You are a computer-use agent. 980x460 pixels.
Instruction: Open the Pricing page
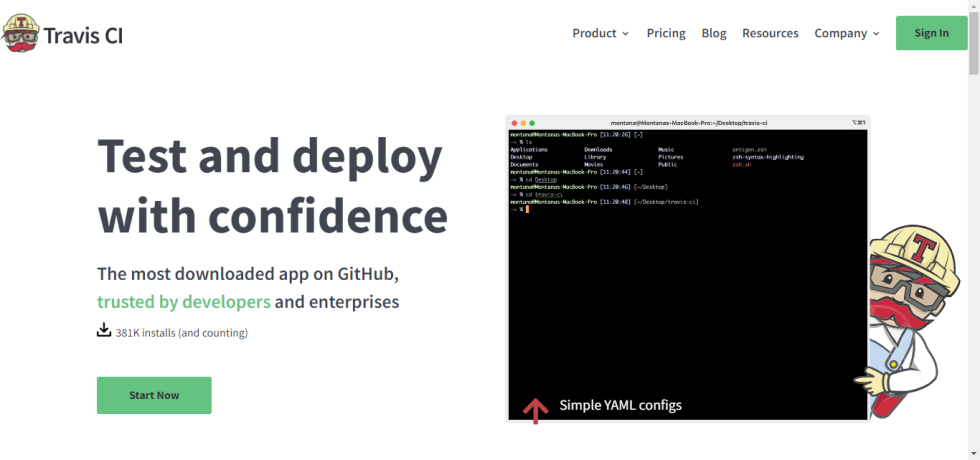pos(666,33)
